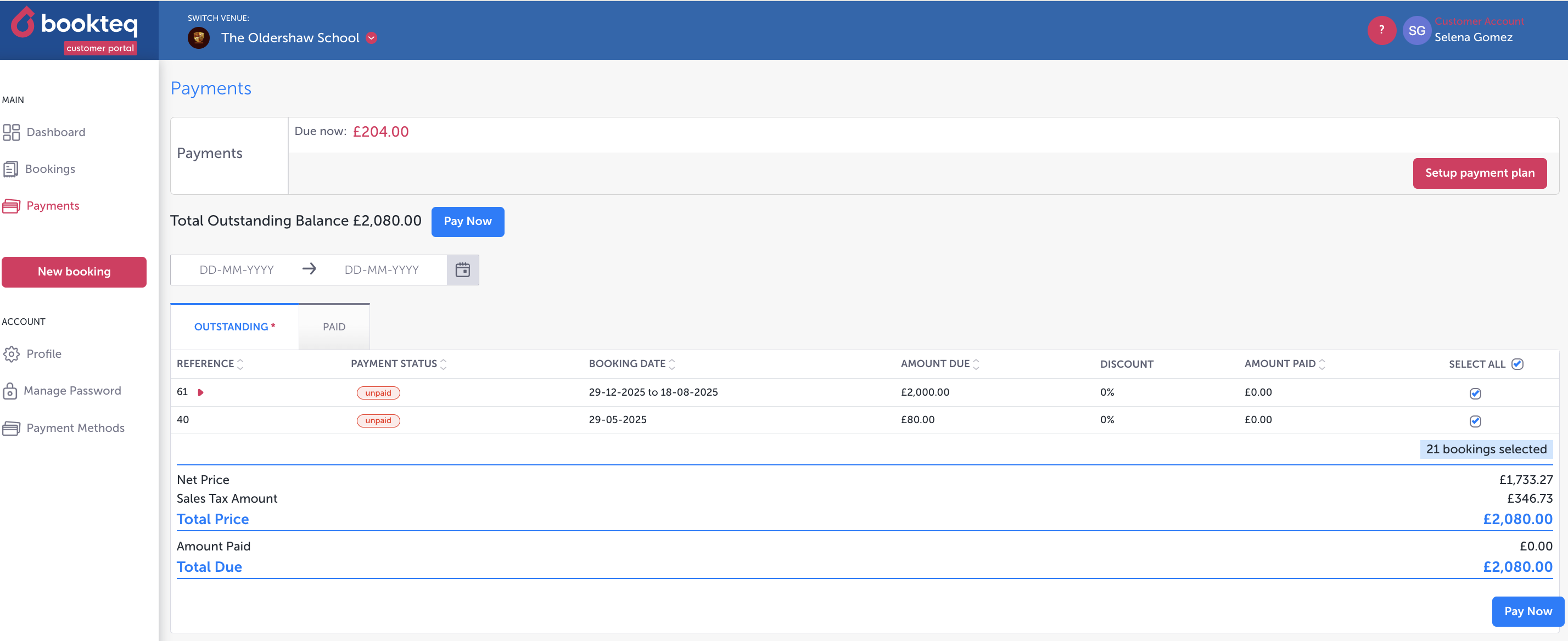This screenshot has height=641, width=1568.
Task: Click the Payment Methods card icon
Action: [11, 429]
